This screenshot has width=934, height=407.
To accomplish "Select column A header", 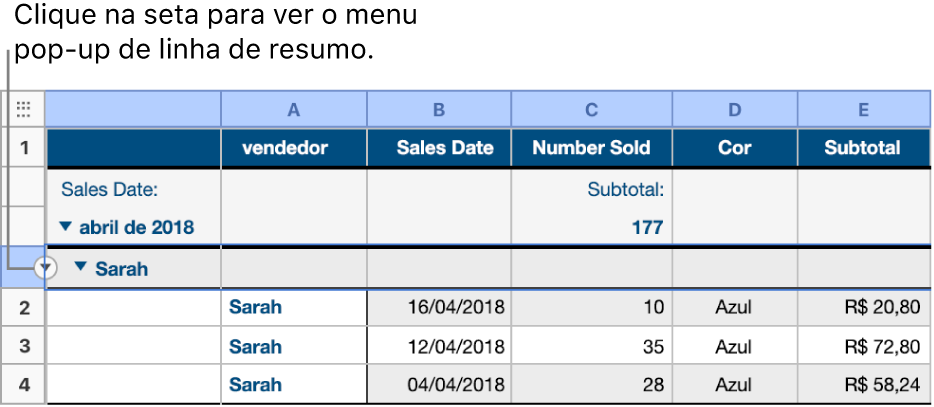I will point(293,109).
